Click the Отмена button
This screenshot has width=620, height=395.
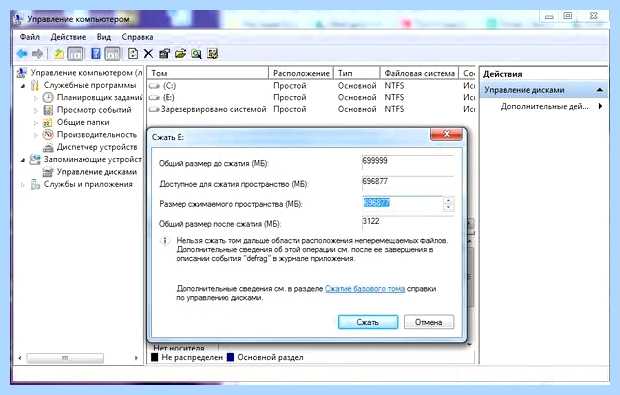coord(429,322)
